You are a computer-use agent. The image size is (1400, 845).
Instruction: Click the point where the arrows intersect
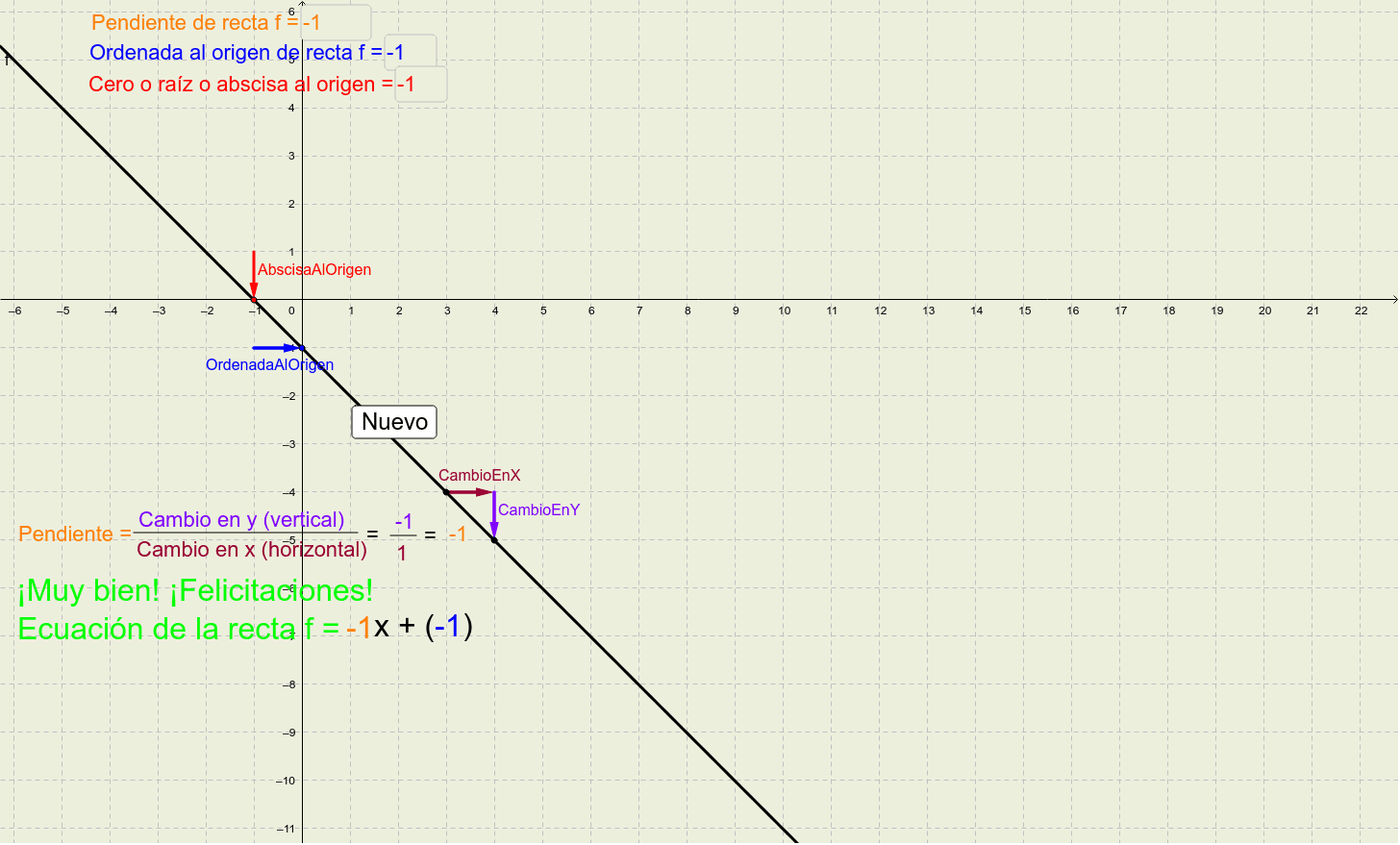[x=493, y=490]
